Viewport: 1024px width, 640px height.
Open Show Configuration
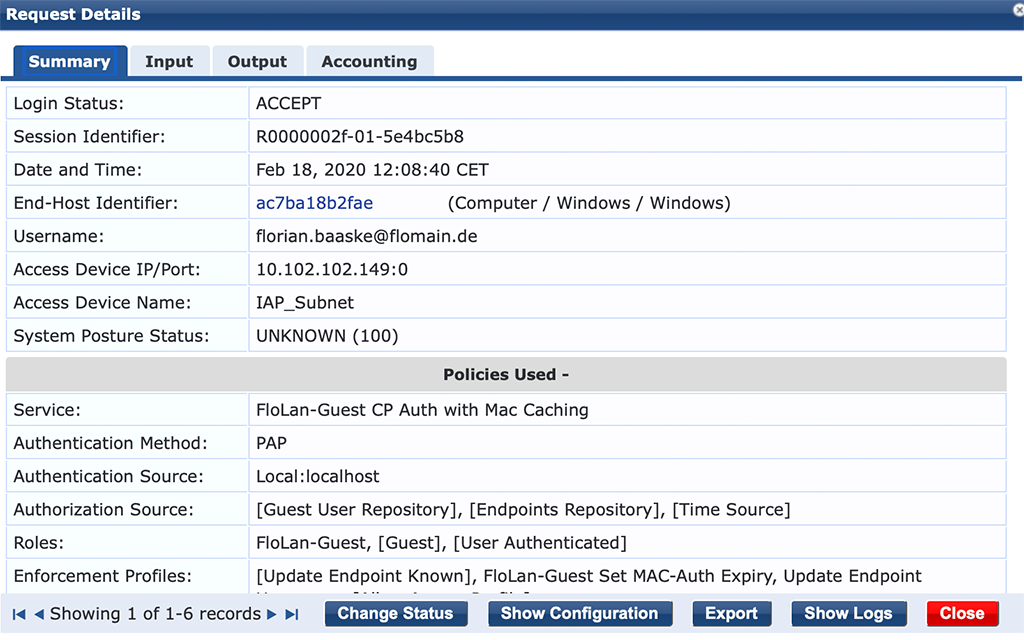(580, 613)
